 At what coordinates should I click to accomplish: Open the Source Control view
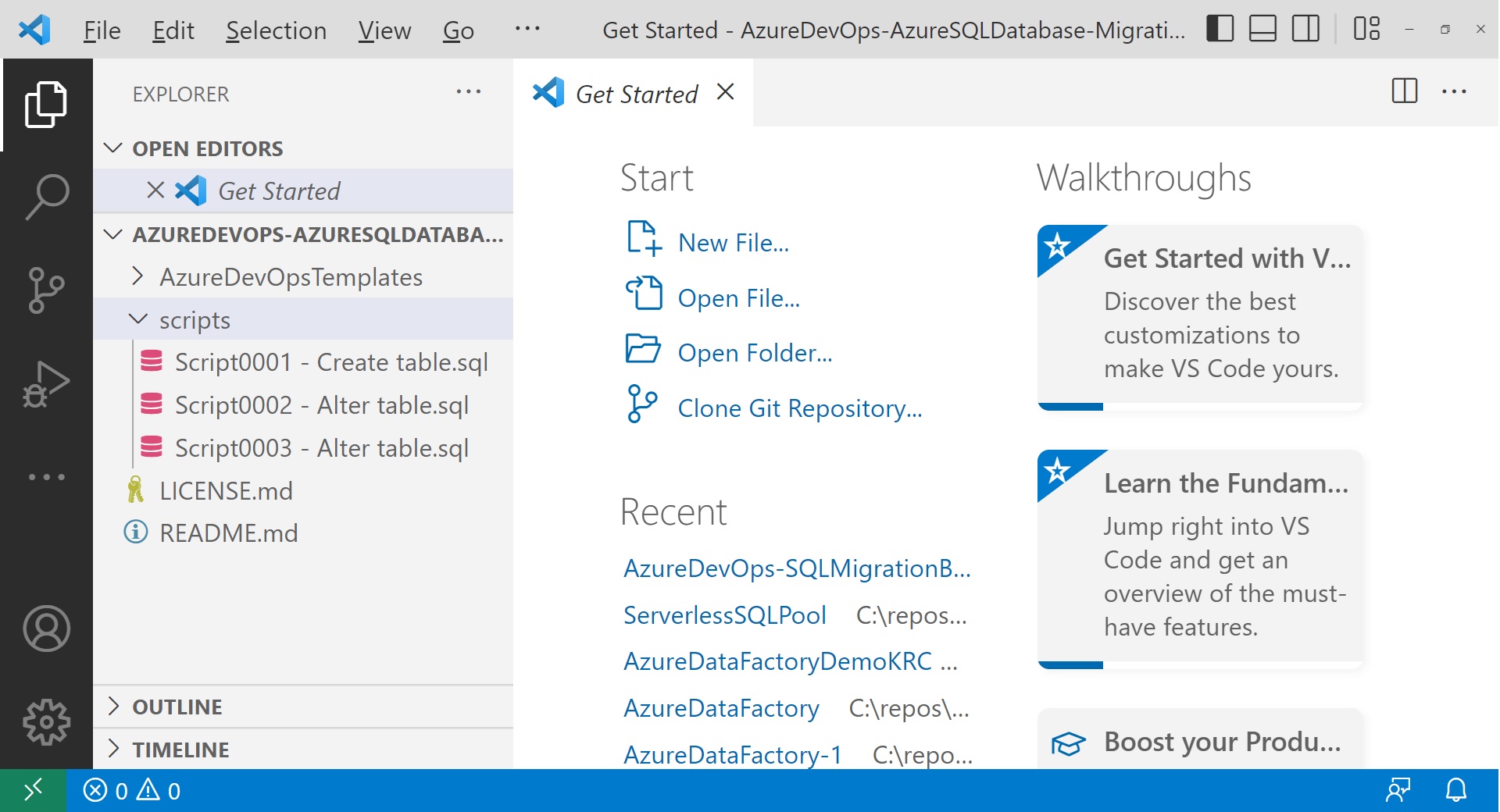(46, 290)
